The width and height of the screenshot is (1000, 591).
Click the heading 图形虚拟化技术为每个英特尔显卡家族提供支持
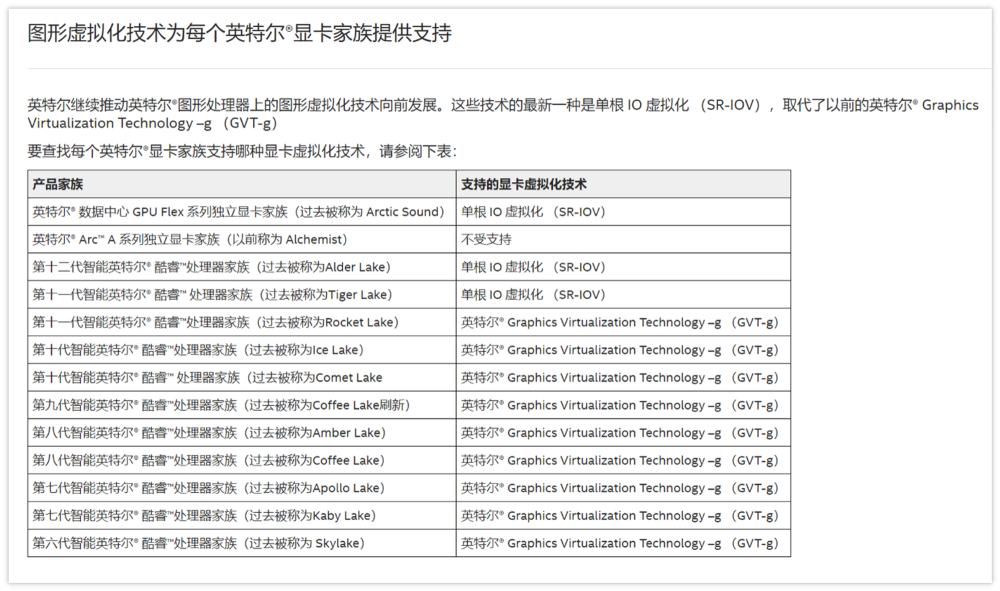point(239,33)
